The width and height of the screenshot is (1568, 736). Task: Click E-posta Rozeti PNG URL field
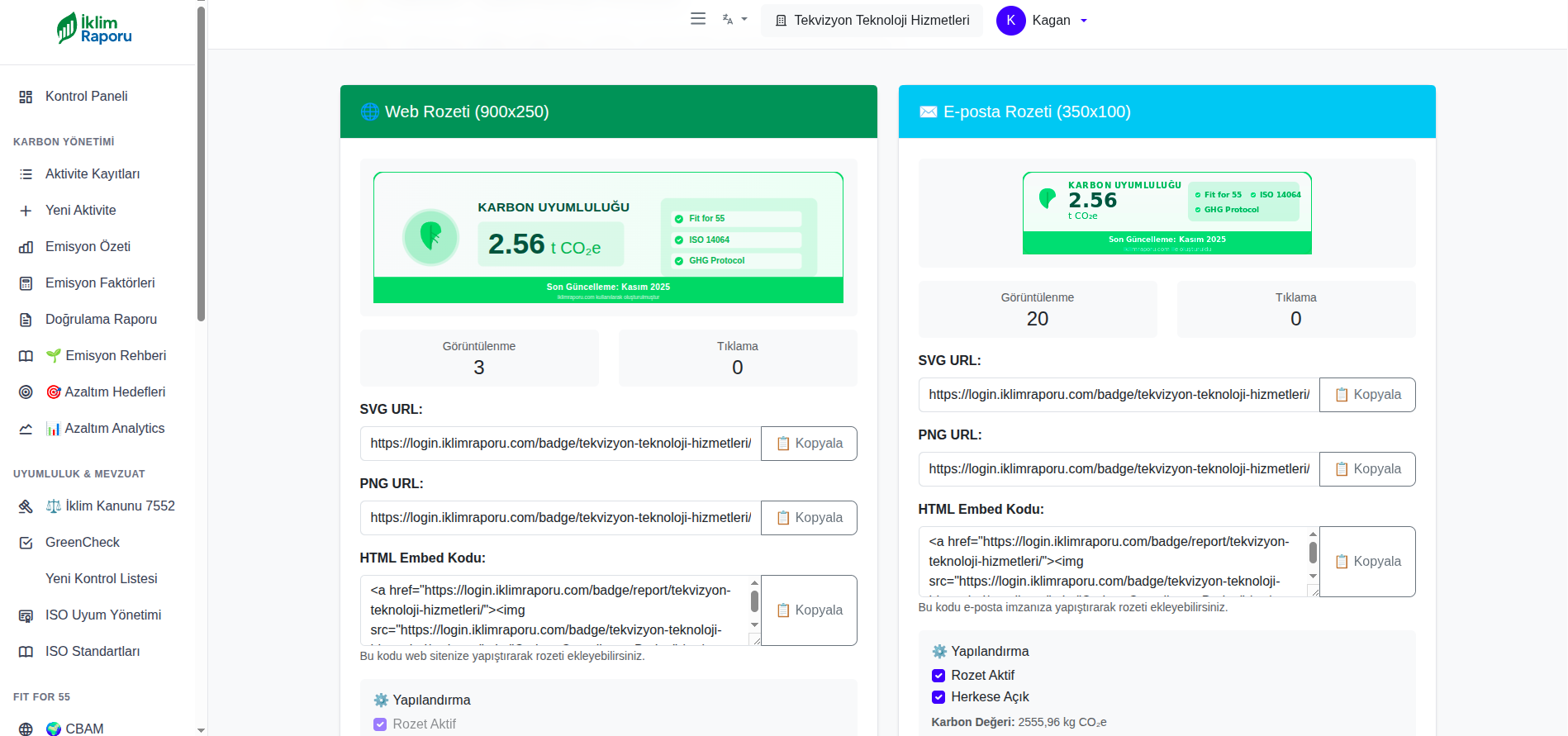1119,469
